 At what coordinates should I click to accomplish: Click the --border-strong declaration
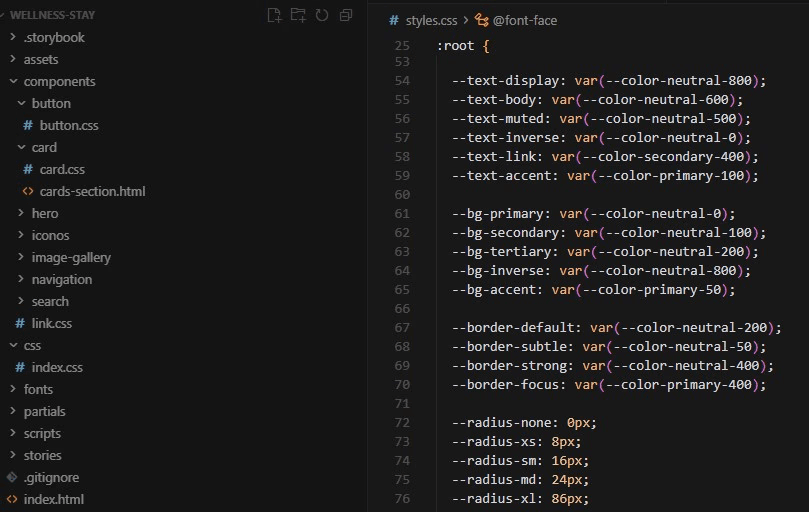613,366
